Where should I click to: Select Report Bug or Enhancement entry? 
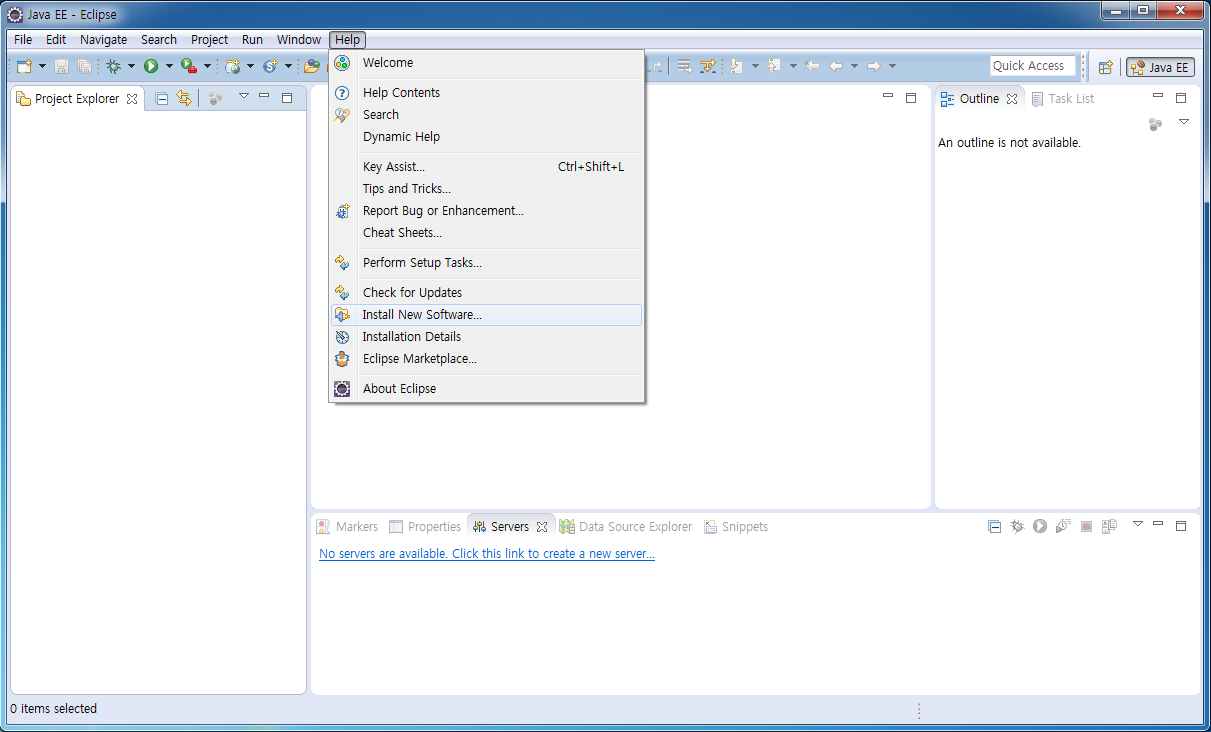tap(487, 211)
